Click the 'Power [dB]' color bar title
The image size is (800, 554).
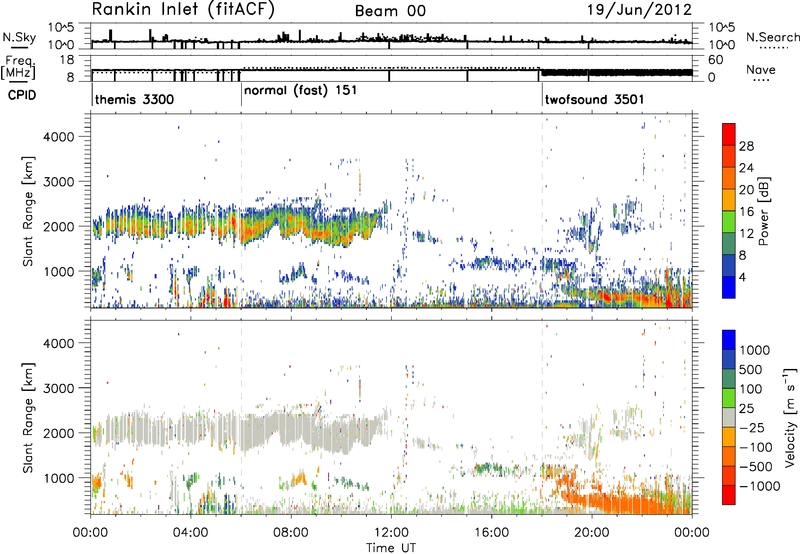click(763, 211)
